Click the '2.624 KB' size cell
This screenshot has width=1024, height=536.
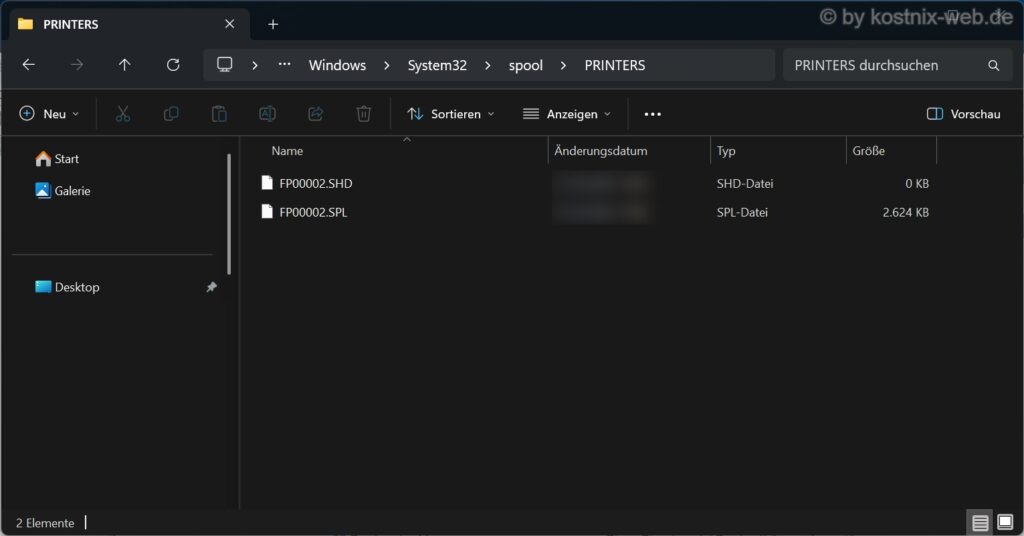click(905, 212)
